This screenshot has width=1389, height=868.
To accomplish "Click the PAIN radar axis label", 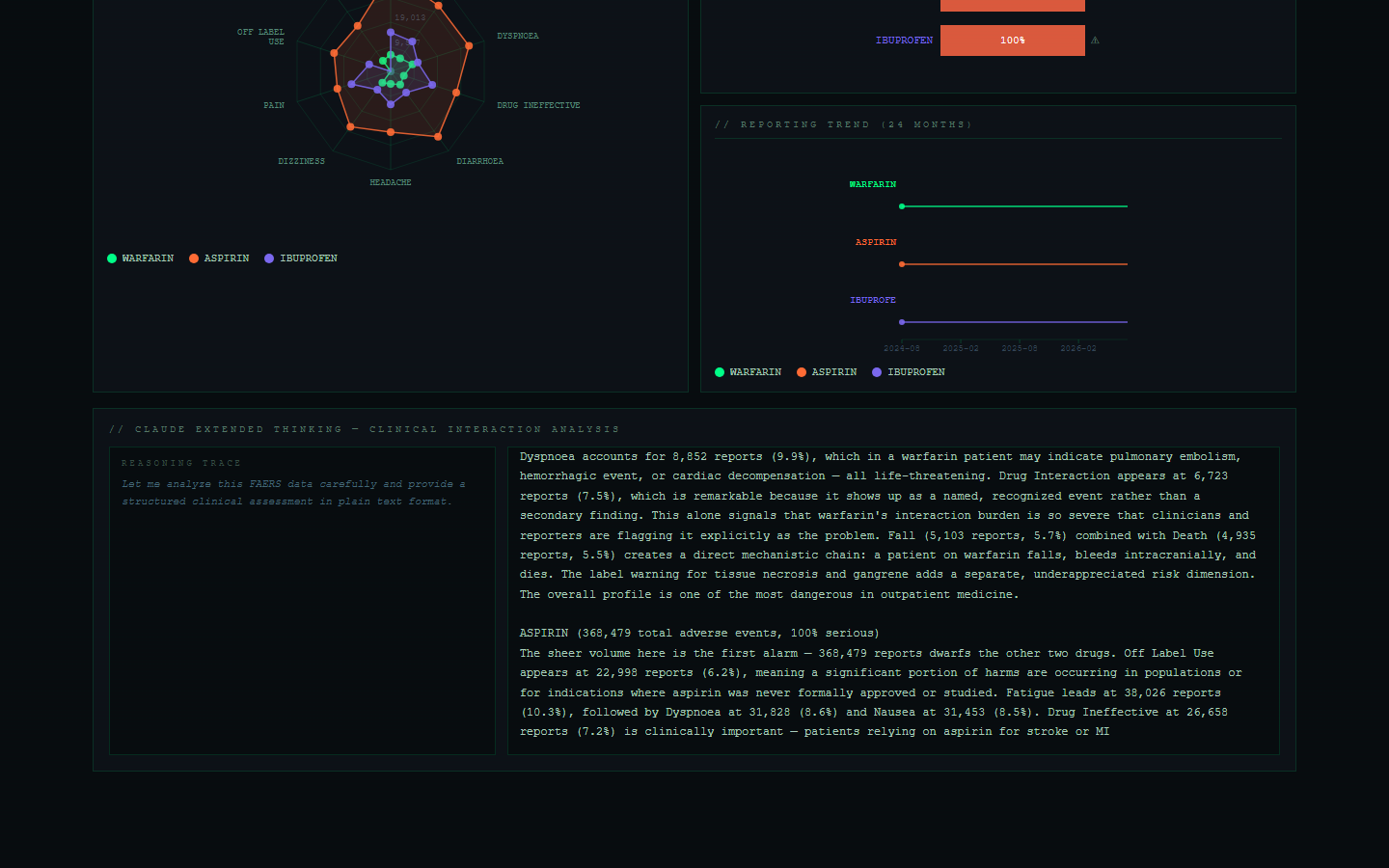I will (274, 105).
